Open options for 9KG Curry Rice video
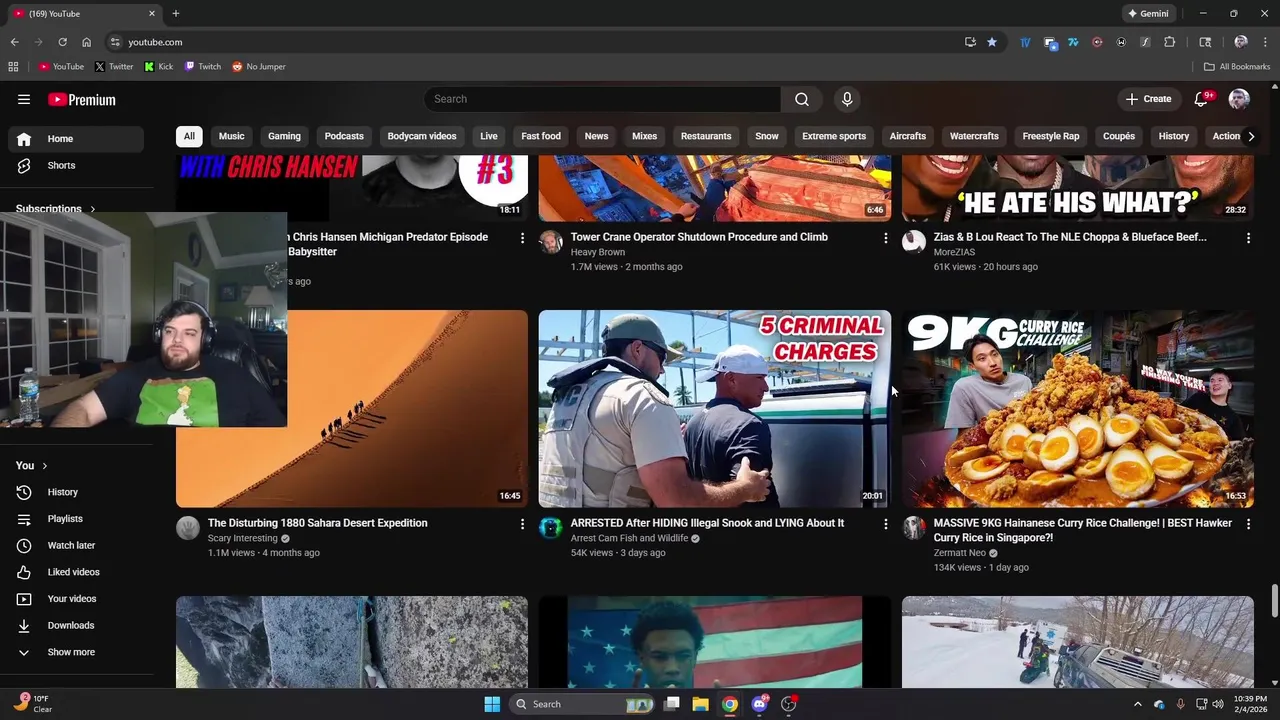This screenshot has width=1280, height=720. [x=1248, y=524]
